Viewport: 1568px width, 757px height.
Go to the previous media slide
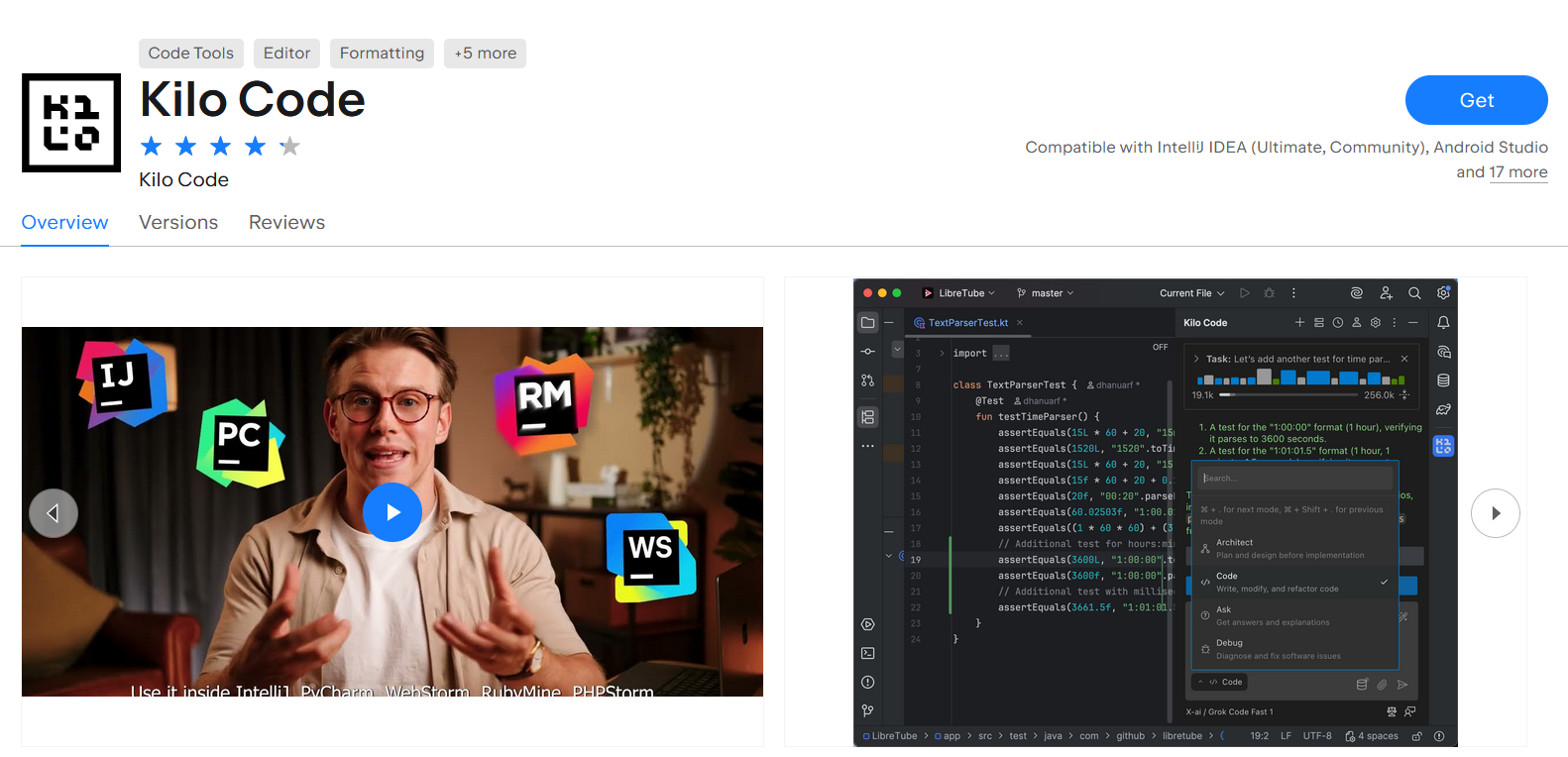[x=54, y=513]
